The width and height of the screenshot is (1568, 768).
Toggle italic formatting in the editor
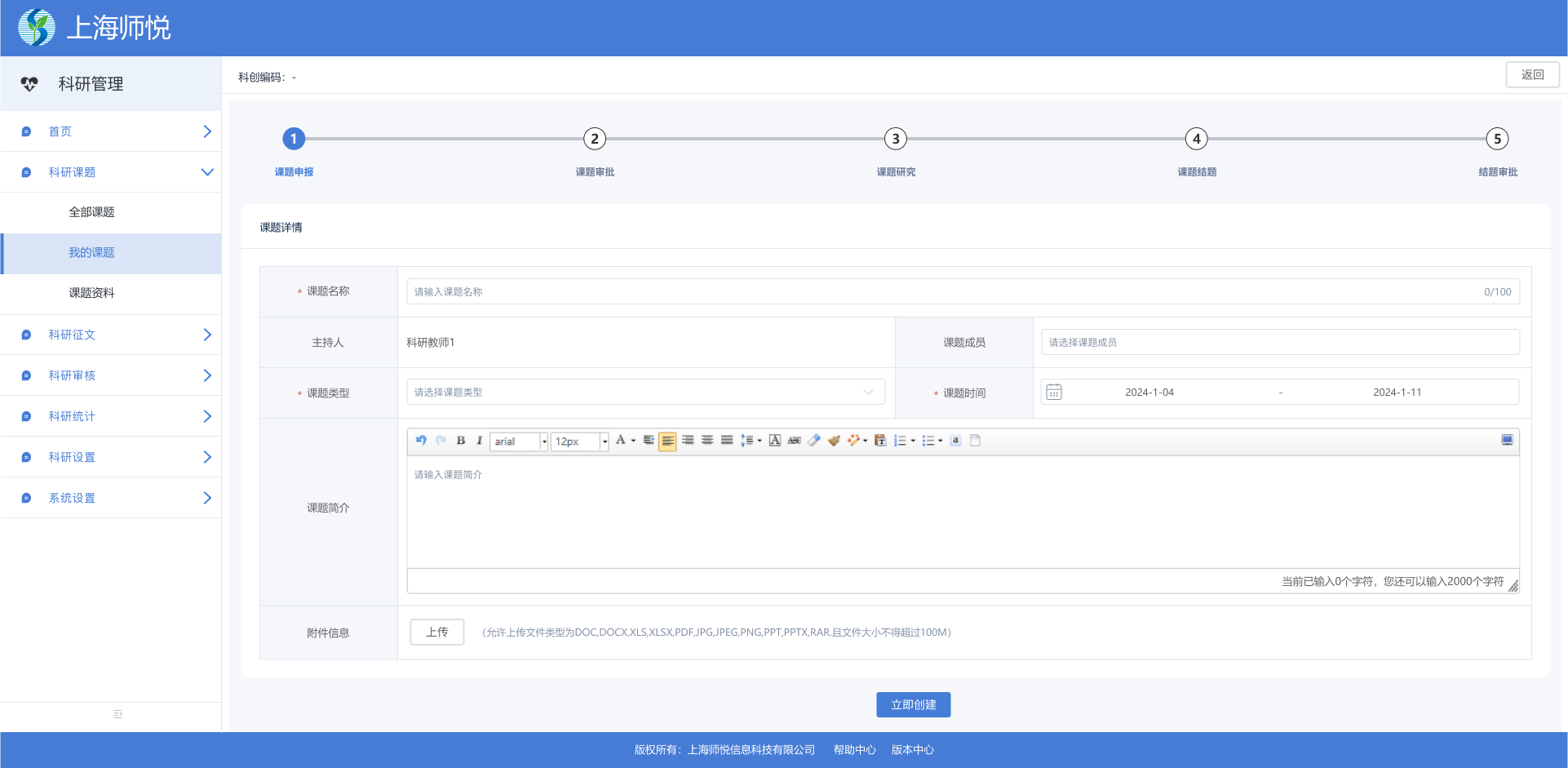(479, 441)
